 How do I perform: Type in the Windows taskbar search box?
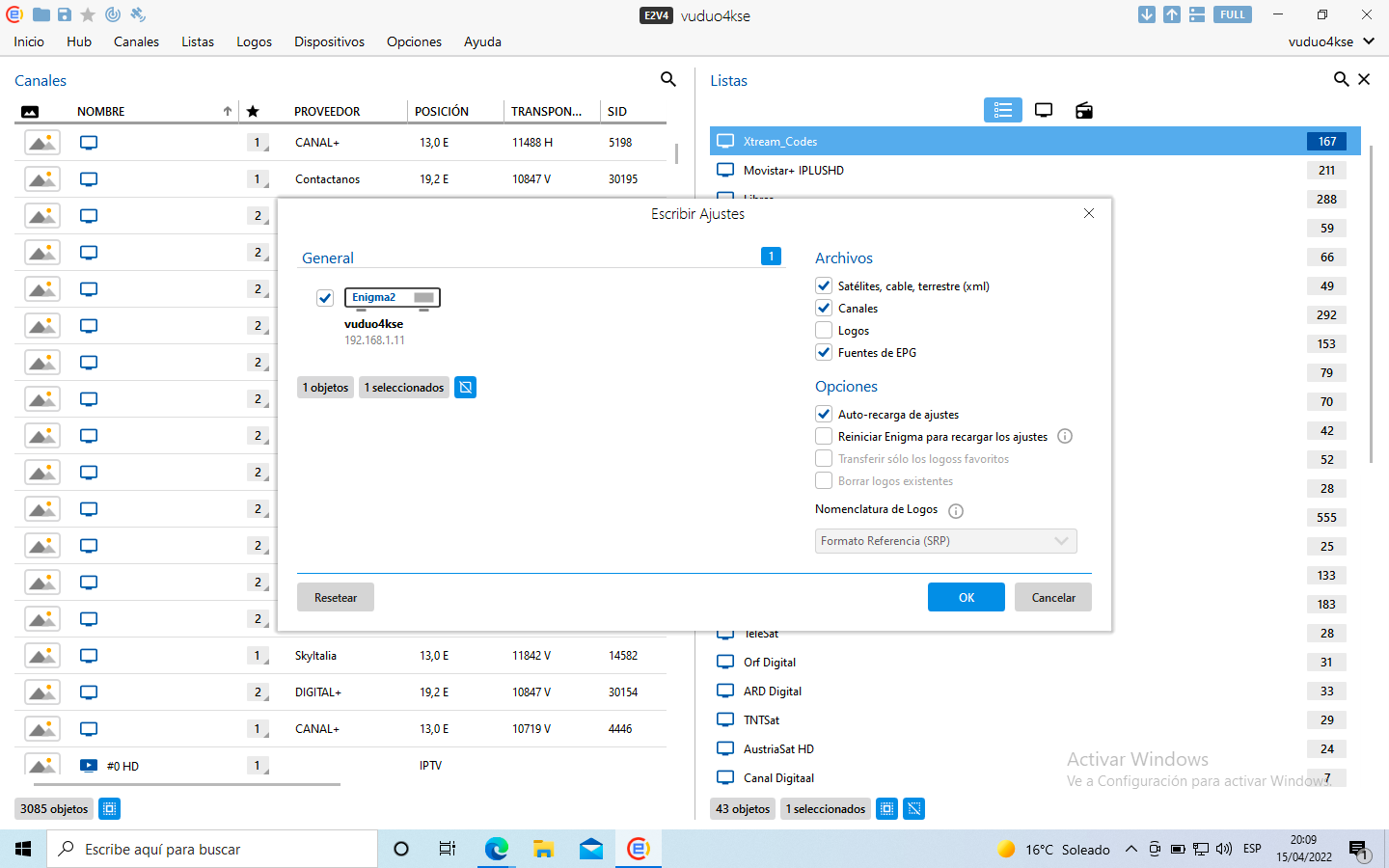[x=212, y=849]
